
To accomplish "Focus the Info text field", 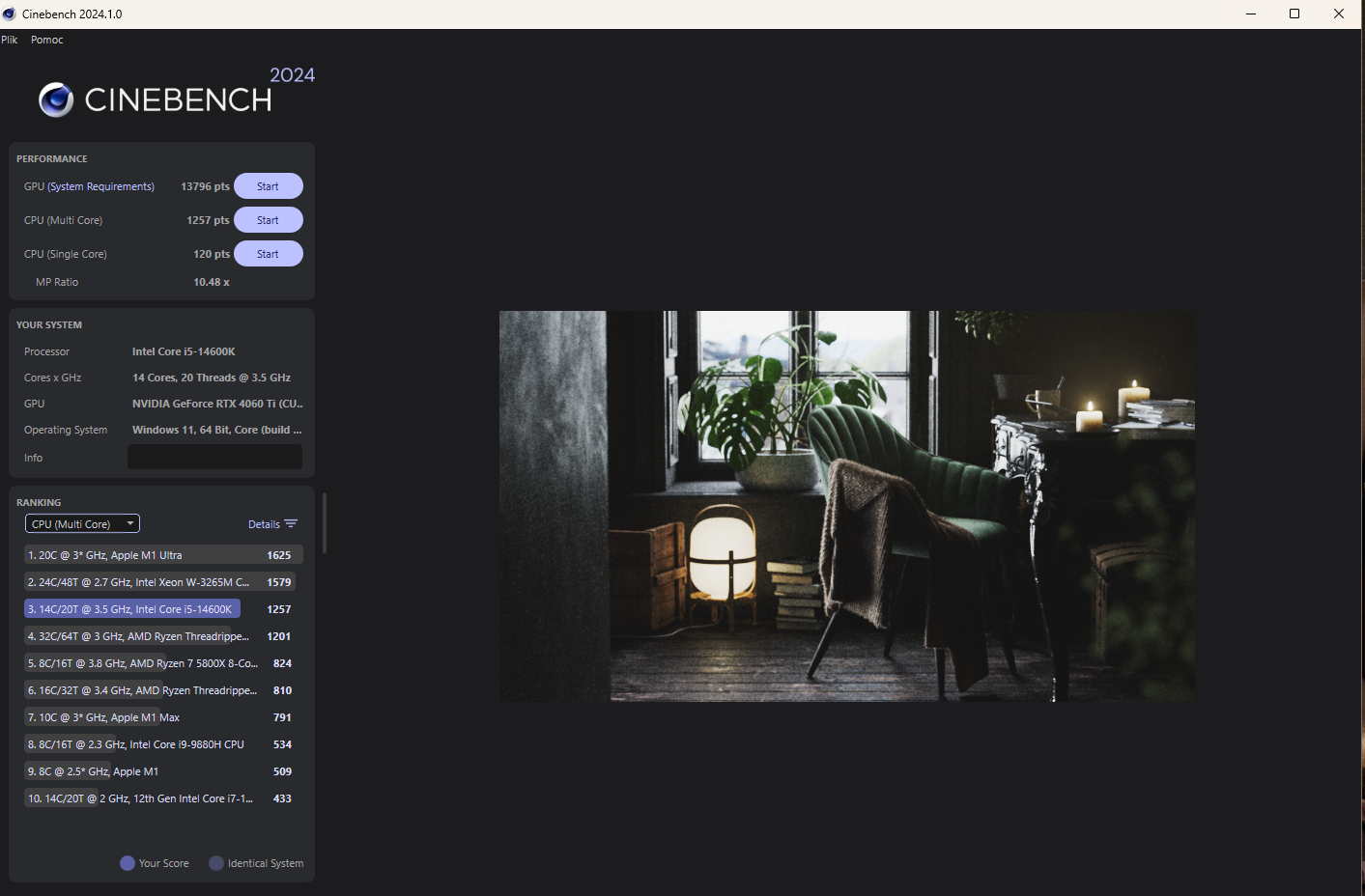I will [214, 458].
